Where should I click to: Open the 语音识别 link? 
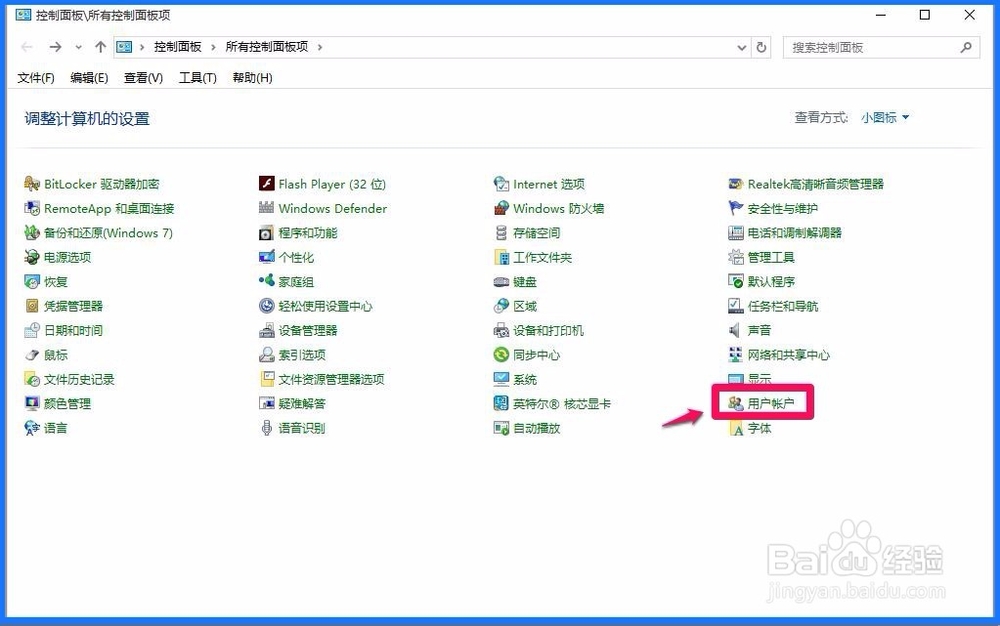(x=302, y=428)
